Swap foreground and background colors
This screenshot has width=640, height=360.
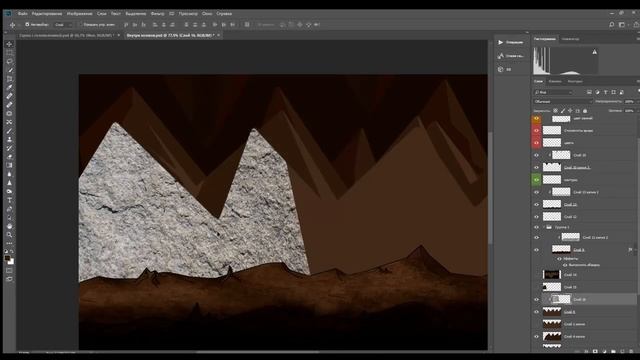coord(12,252)
